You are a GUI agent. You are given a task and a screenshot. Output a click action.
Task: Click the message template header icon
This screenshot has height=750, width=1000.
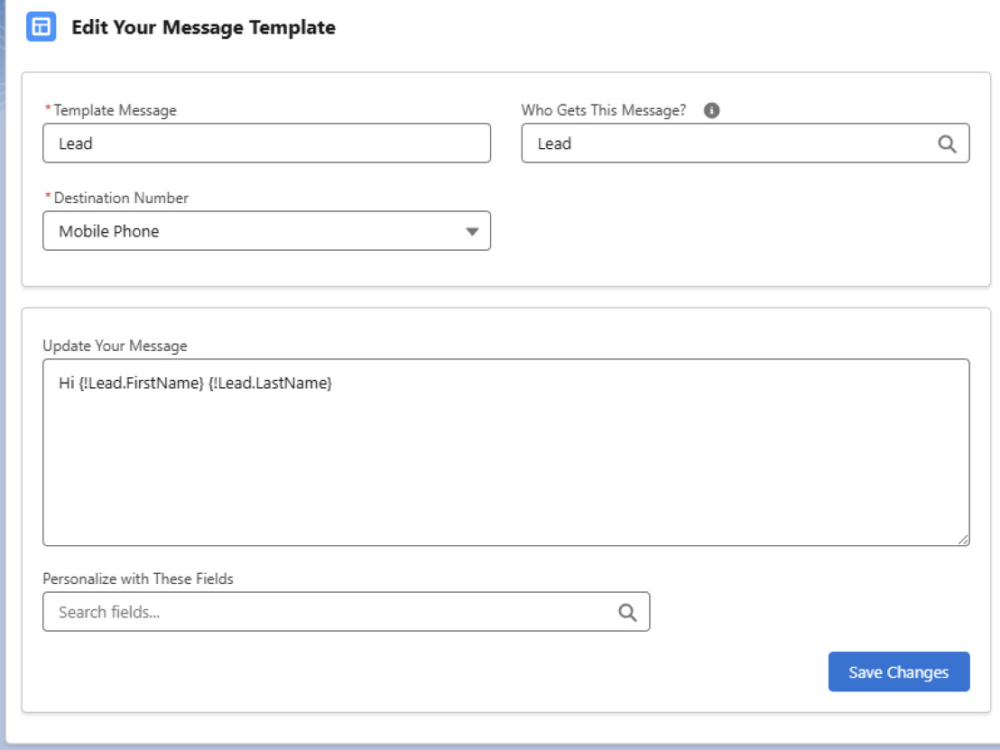click(41, 27)
